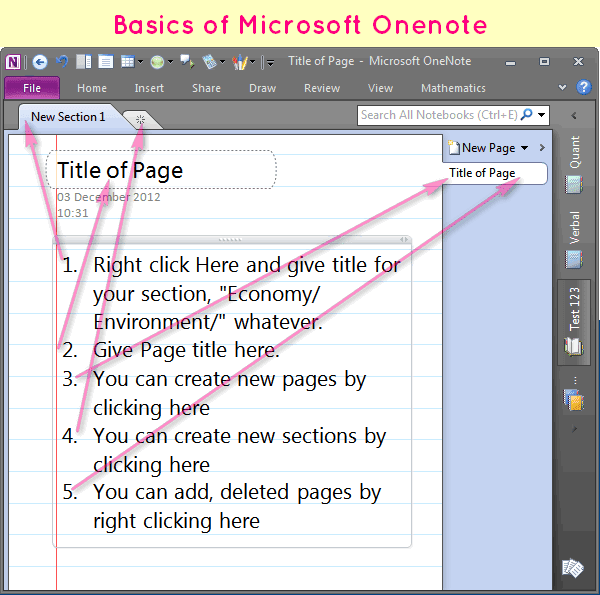Open the Share ribbon tab
The image size is (600, 595).
point(206,88)
